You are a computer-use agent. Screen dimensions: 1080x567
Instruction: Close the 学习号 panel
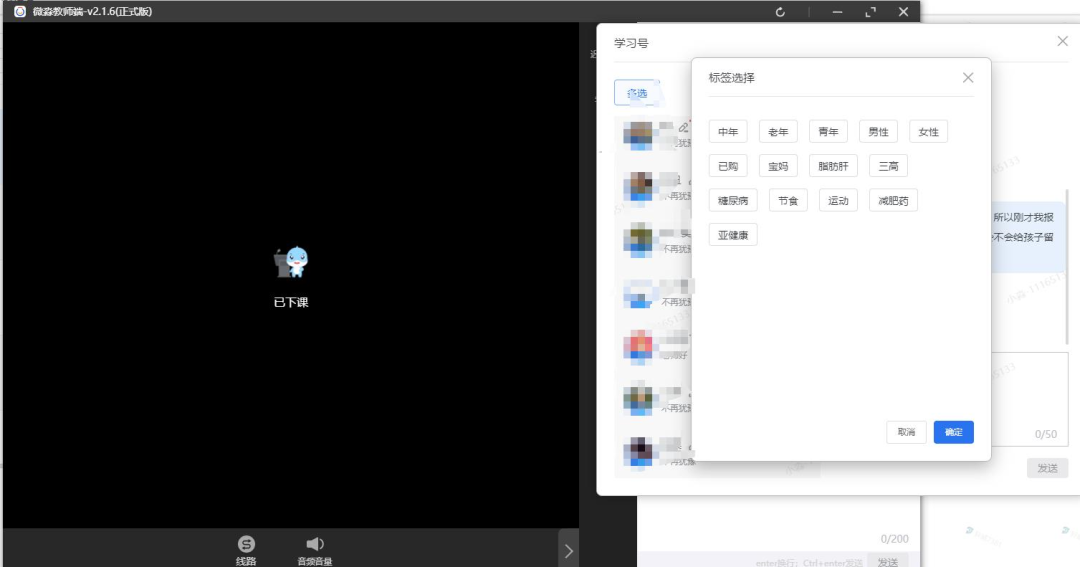[1063, 41]
